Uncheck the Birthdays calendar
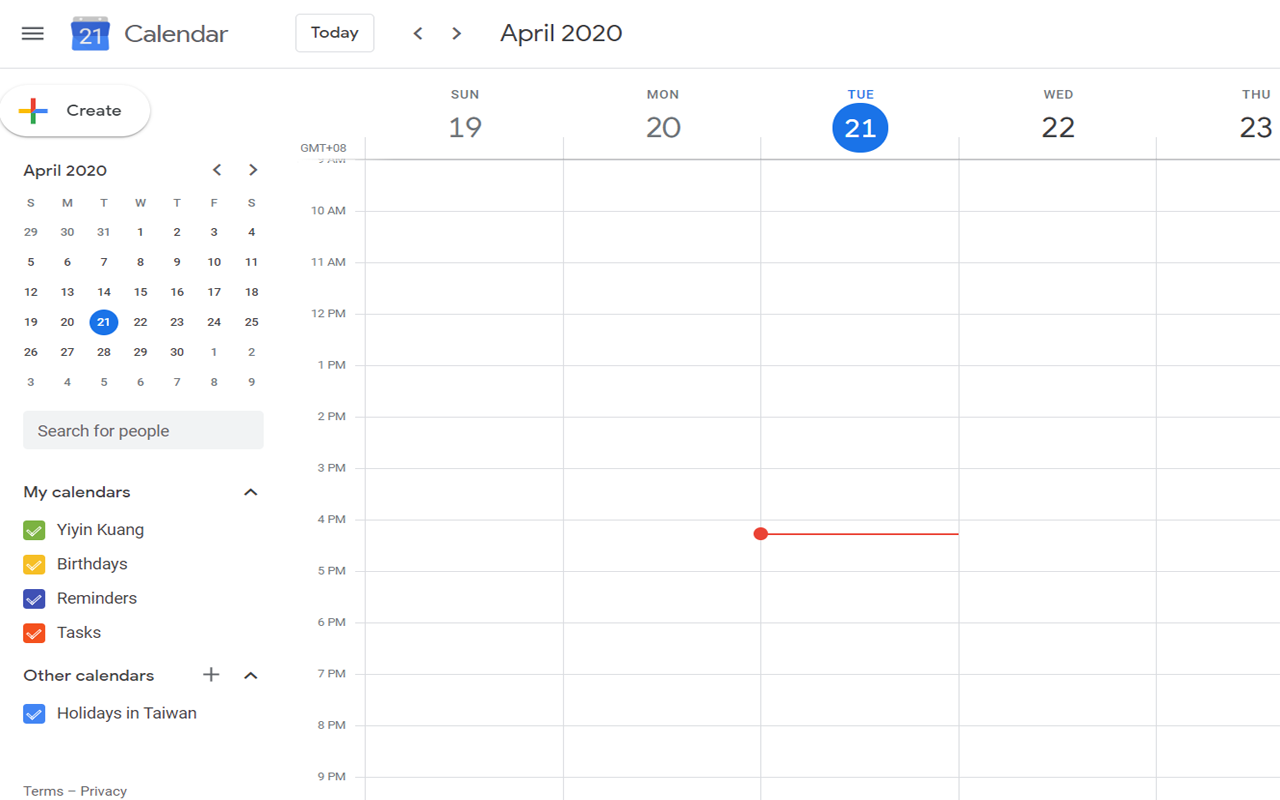The width and height of the screenshot is (1280, 800). (x=33, y=563)
